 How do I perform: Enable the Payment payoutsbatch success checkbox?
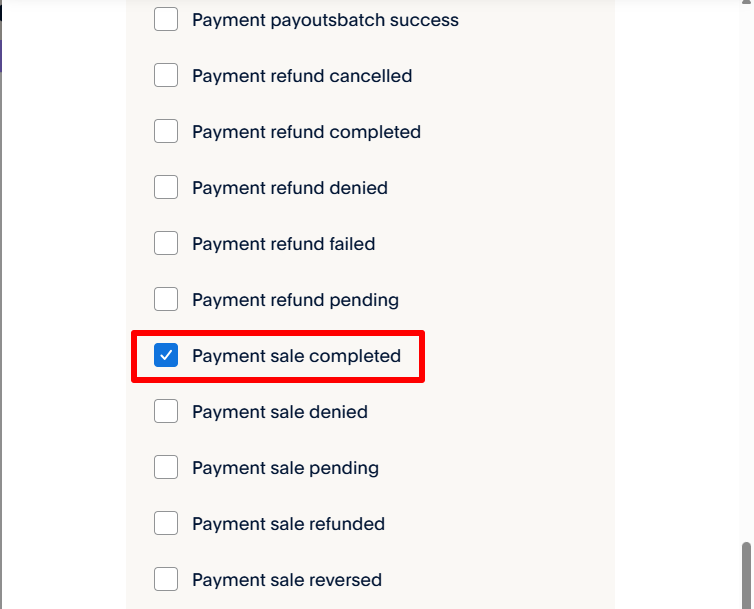[166, 20]
